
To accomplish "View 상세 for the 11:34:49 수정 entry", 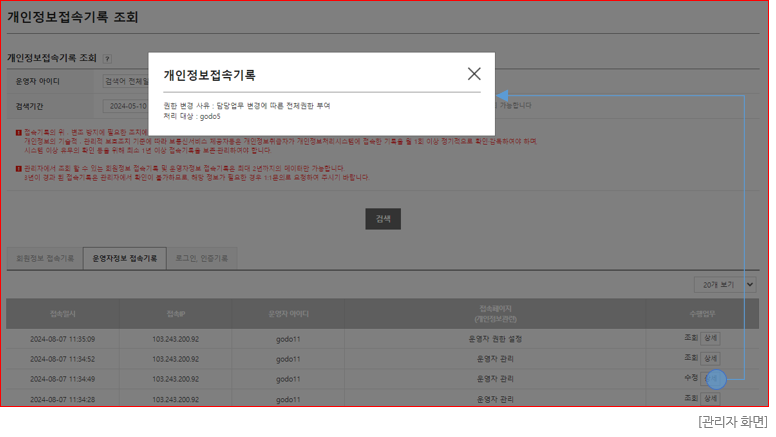I will click(x=712, y=378).
